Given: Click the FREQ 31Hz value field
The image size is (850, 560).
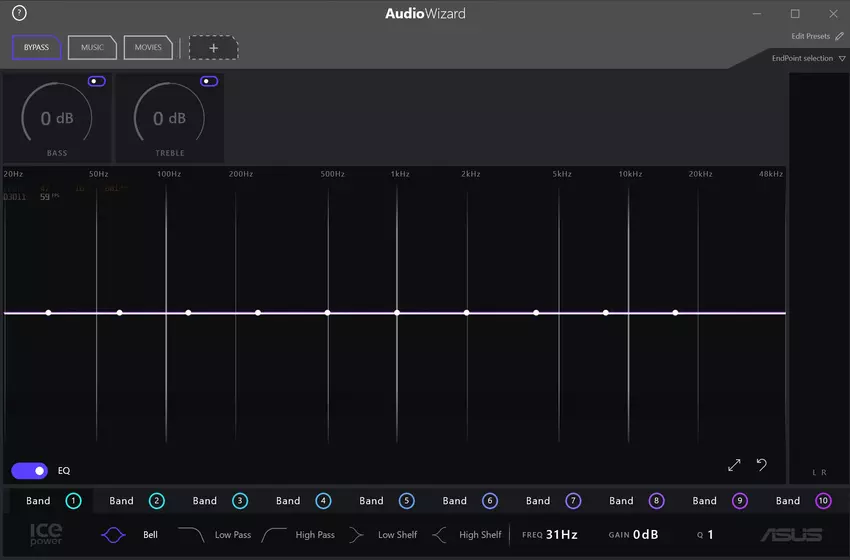Looking at the screenshot, I should [x=562, y=535].
